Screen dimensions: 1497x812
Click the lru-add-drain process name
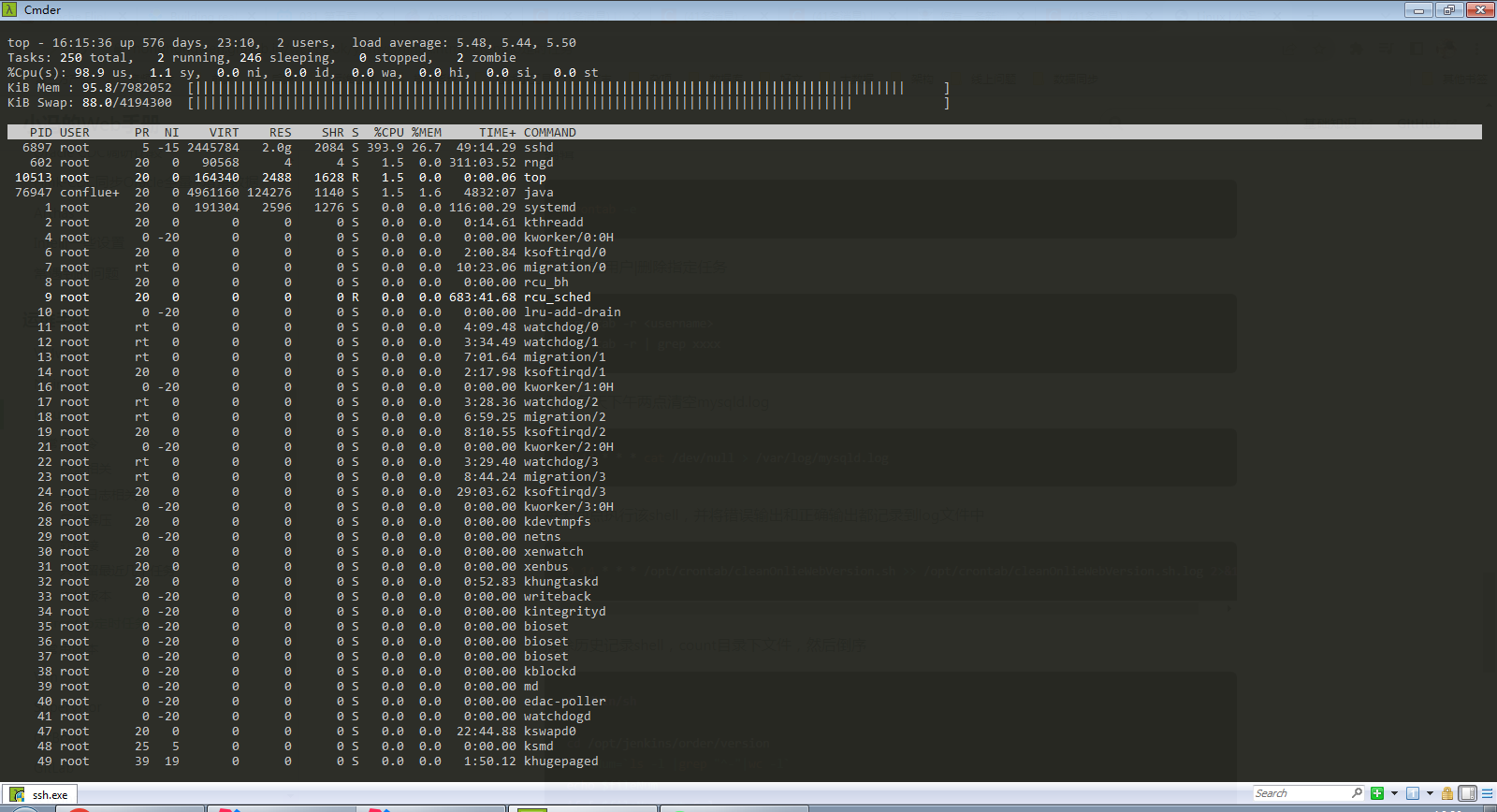pyautogui.click(x=573, y=312)
